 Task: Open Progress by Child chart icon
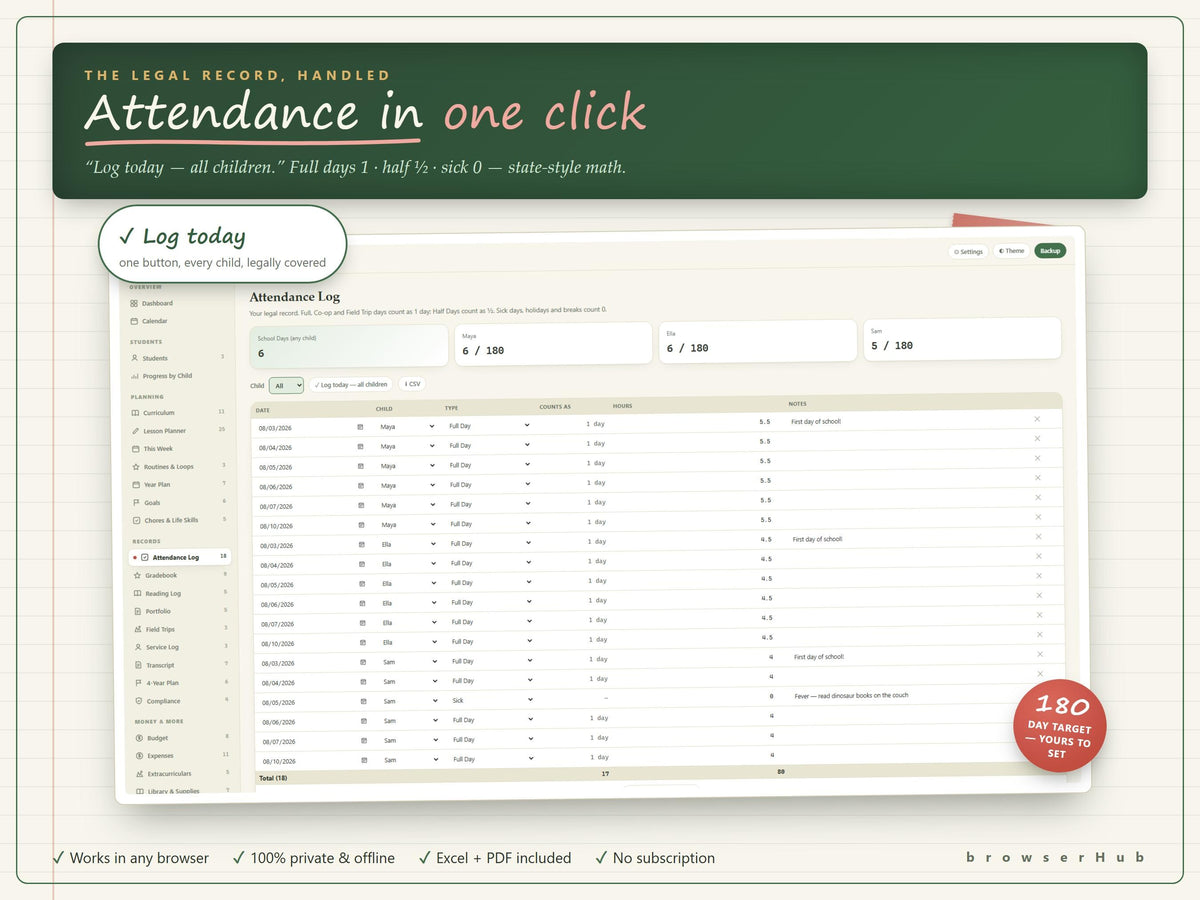pos(135,376)
